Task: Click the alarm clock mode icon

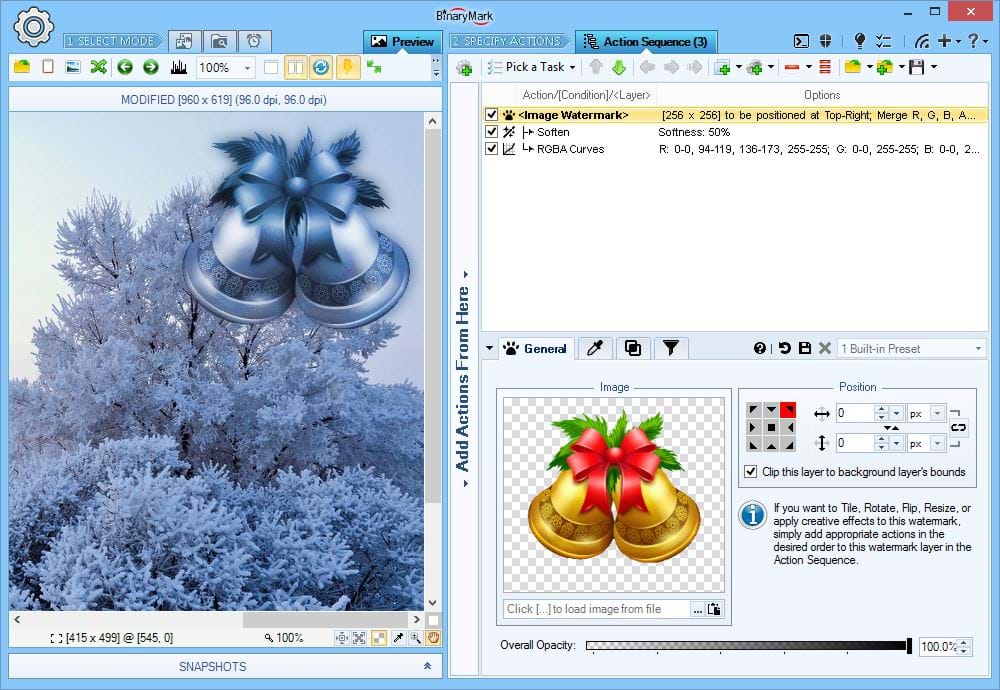Action: (254, 41)
